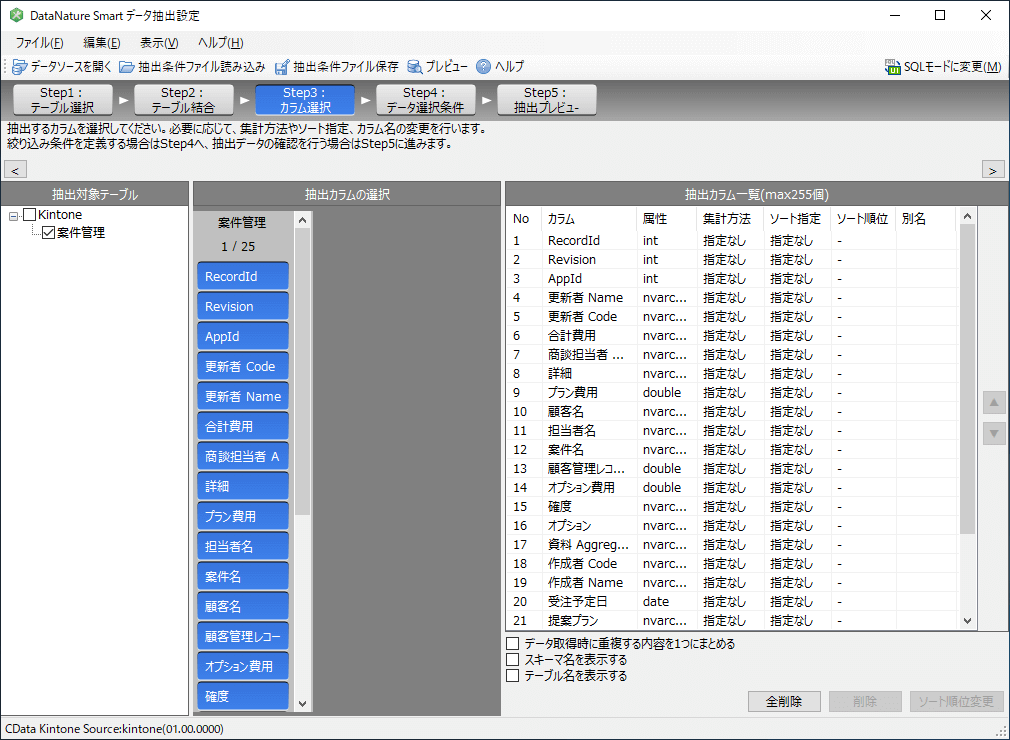Open the データソースを開く toolbar item
The height and width of the screenshot is (740, 1010).
[62, 66]
